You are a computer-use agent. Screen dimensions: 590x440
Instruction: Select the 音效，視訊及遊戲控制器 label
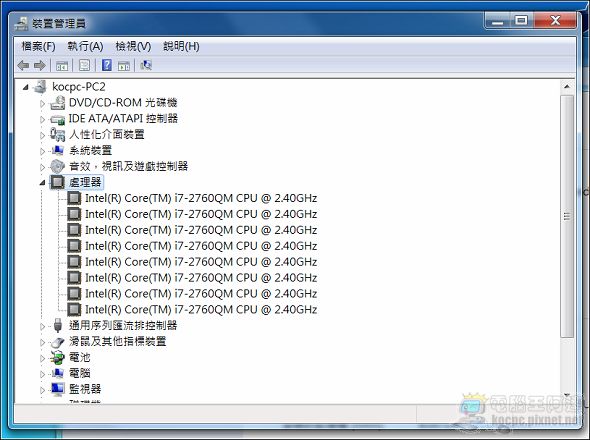pos(128,166)
